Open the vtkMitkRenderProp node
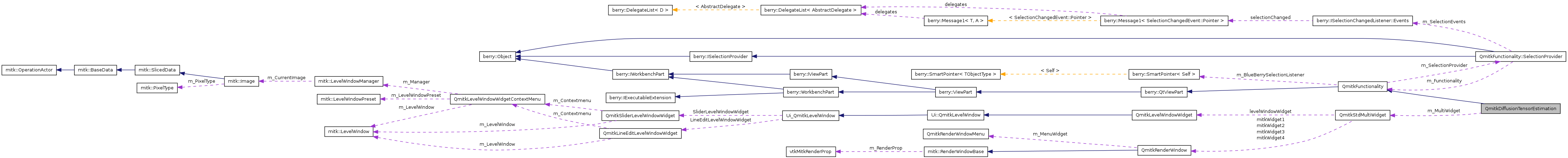 pyautogui.click(x=810, y=151)
